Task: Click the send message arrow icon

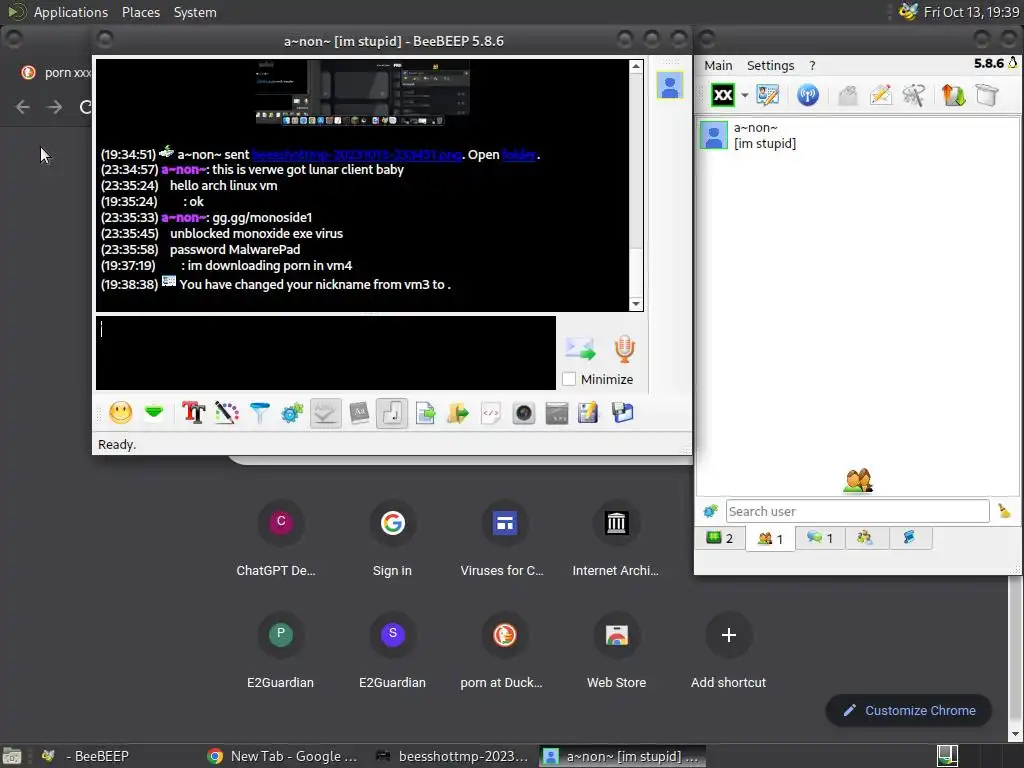Action: coord(580,349)
